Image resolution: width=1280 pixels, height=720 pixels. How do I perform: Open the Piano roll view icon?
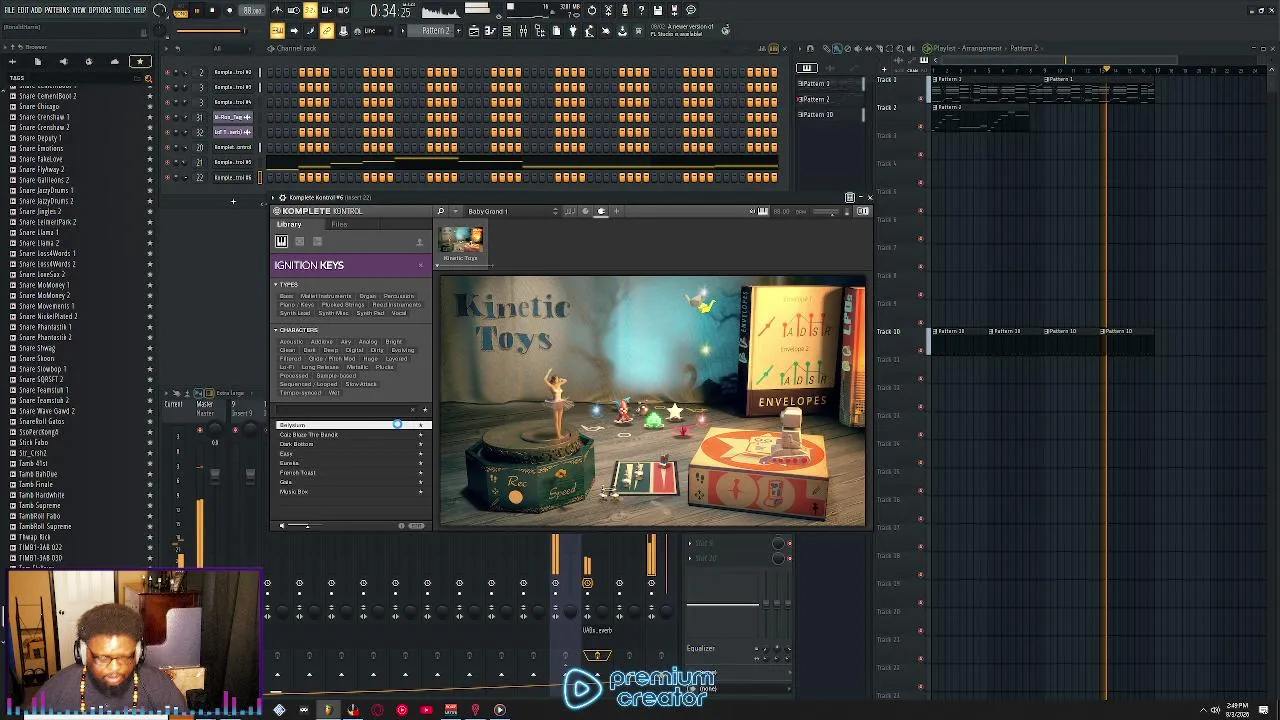[x=490, y=31]
